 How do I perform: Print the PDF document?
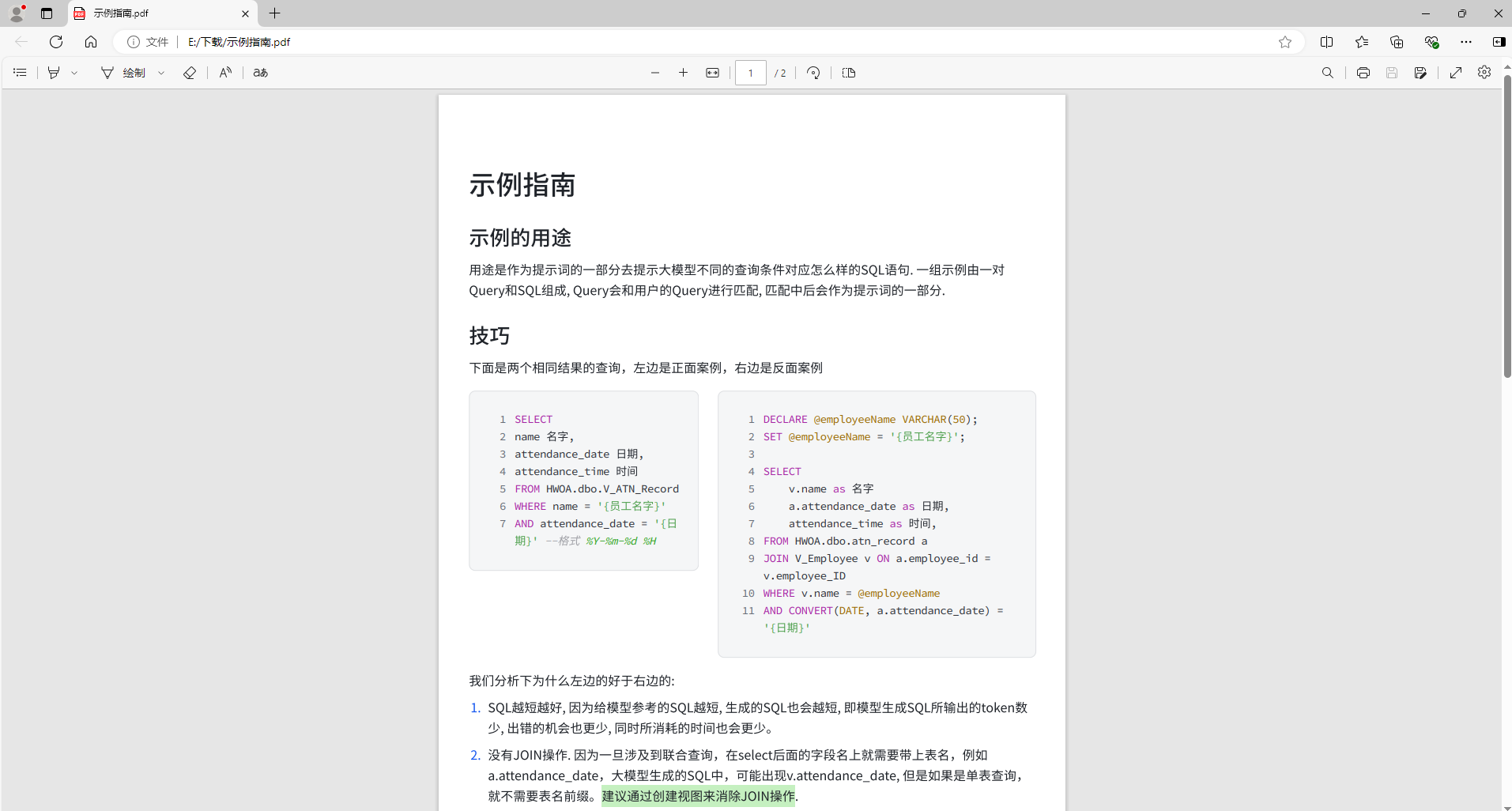point(1363,73)
